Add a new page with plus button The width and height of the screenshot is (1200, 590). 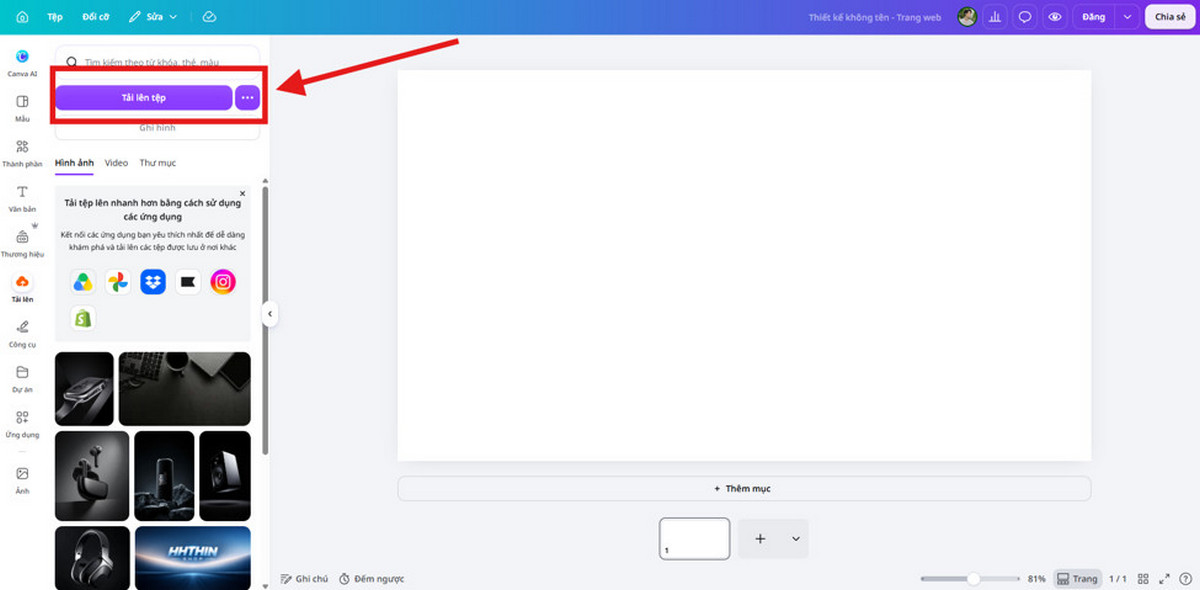(760, 538)
